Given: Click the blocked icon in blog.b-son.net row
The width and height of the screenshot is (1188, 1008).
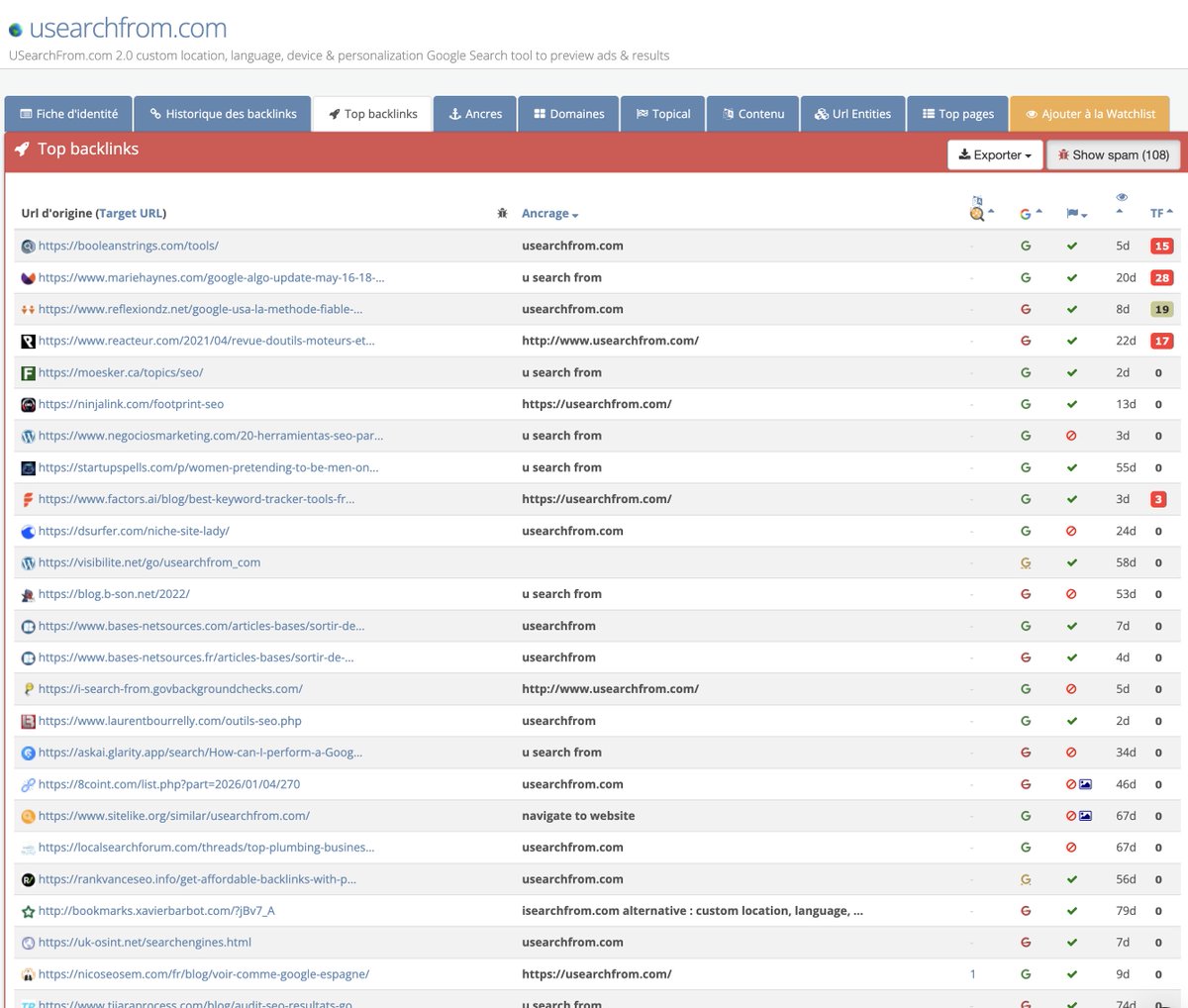Looking at the screenshot, I should (1071, 594).
